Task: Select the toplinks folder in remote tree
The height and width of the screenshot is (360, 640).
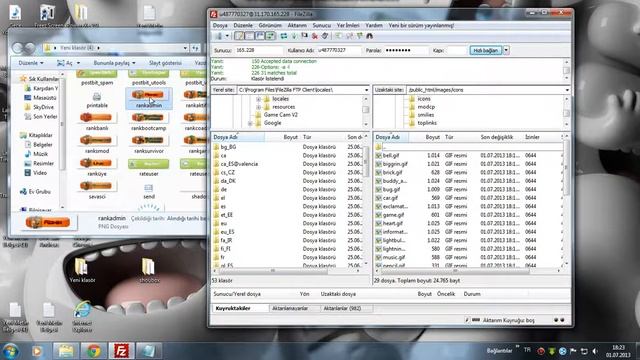Action: pyautogui.click(x=427, y=123)
